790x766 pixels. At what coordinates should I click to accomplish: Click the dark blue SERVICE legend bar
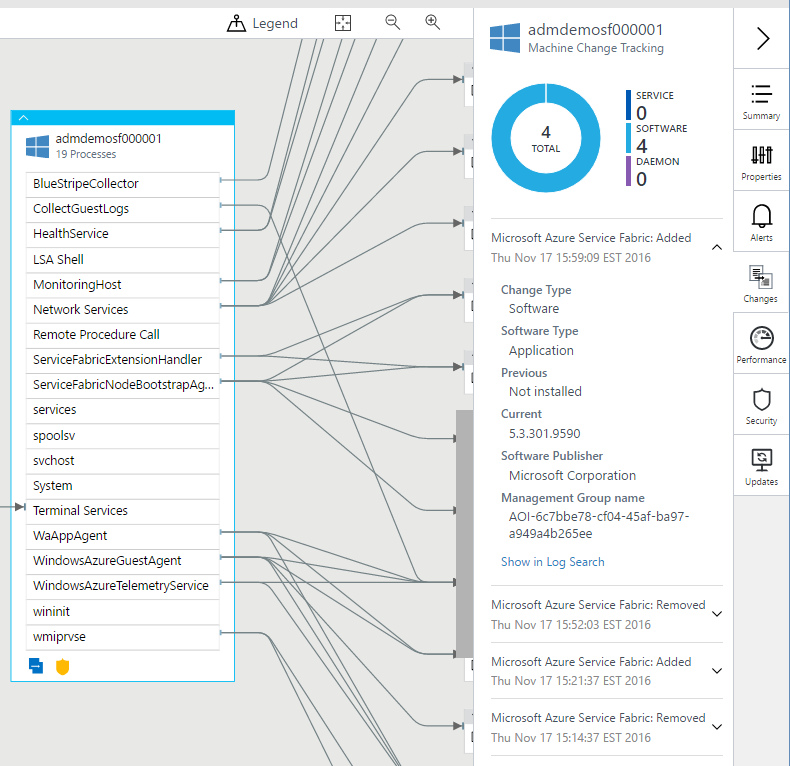(x=628, y=105)
